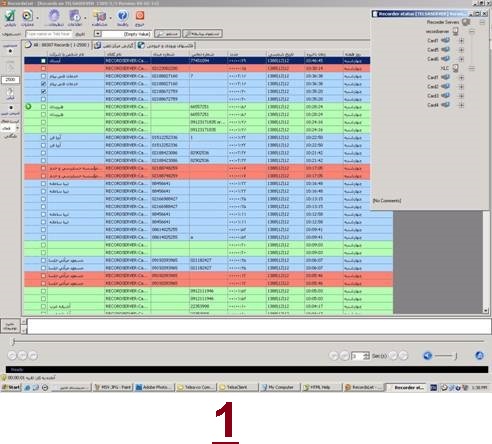
Task: Check the box on the first red row
Action: 43,68
